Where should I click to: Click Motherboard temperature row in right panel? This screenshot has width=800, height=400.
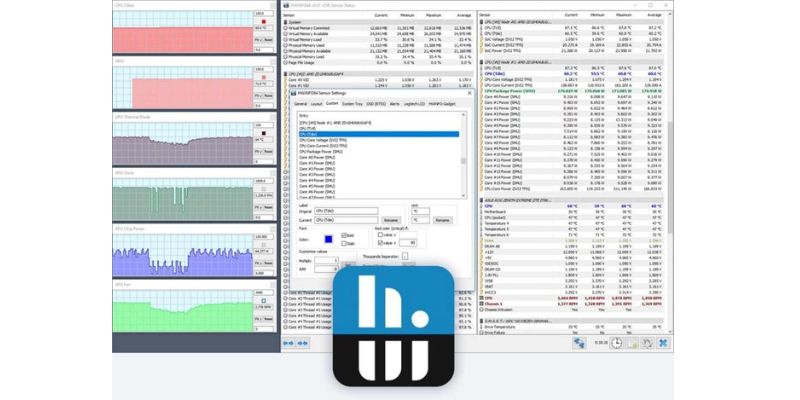tap(572, 212)
